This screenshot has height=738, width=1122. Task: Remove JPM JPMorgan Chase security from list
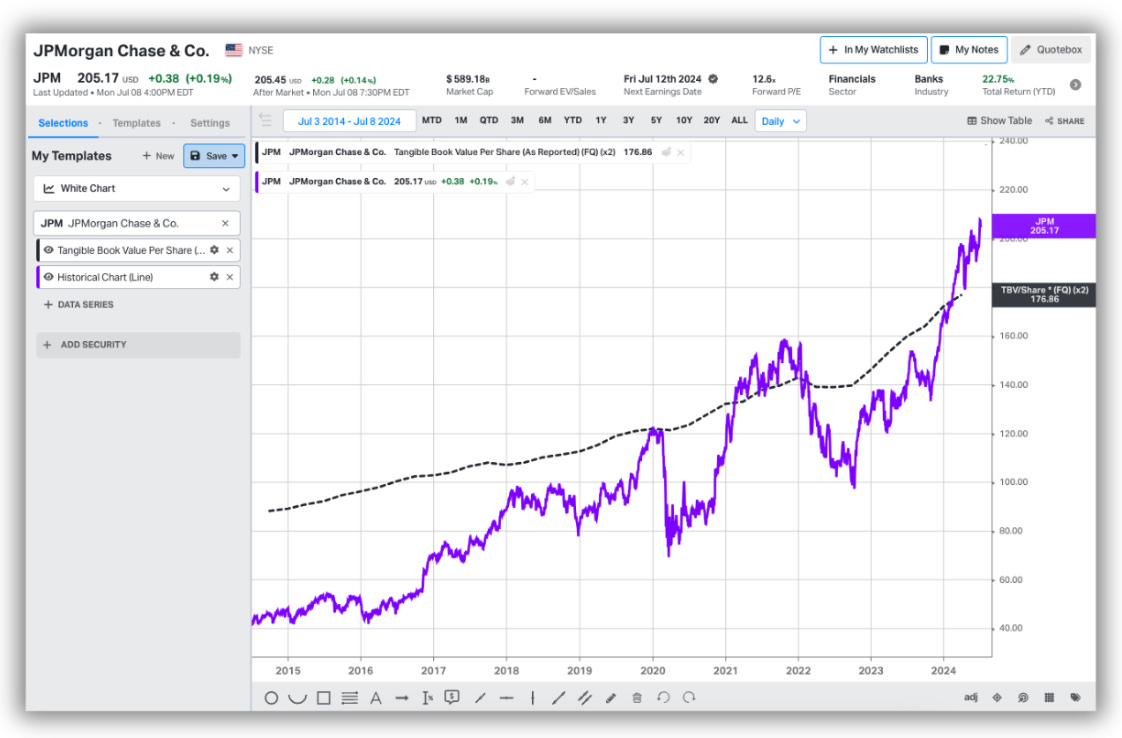(x=225, y=223)
